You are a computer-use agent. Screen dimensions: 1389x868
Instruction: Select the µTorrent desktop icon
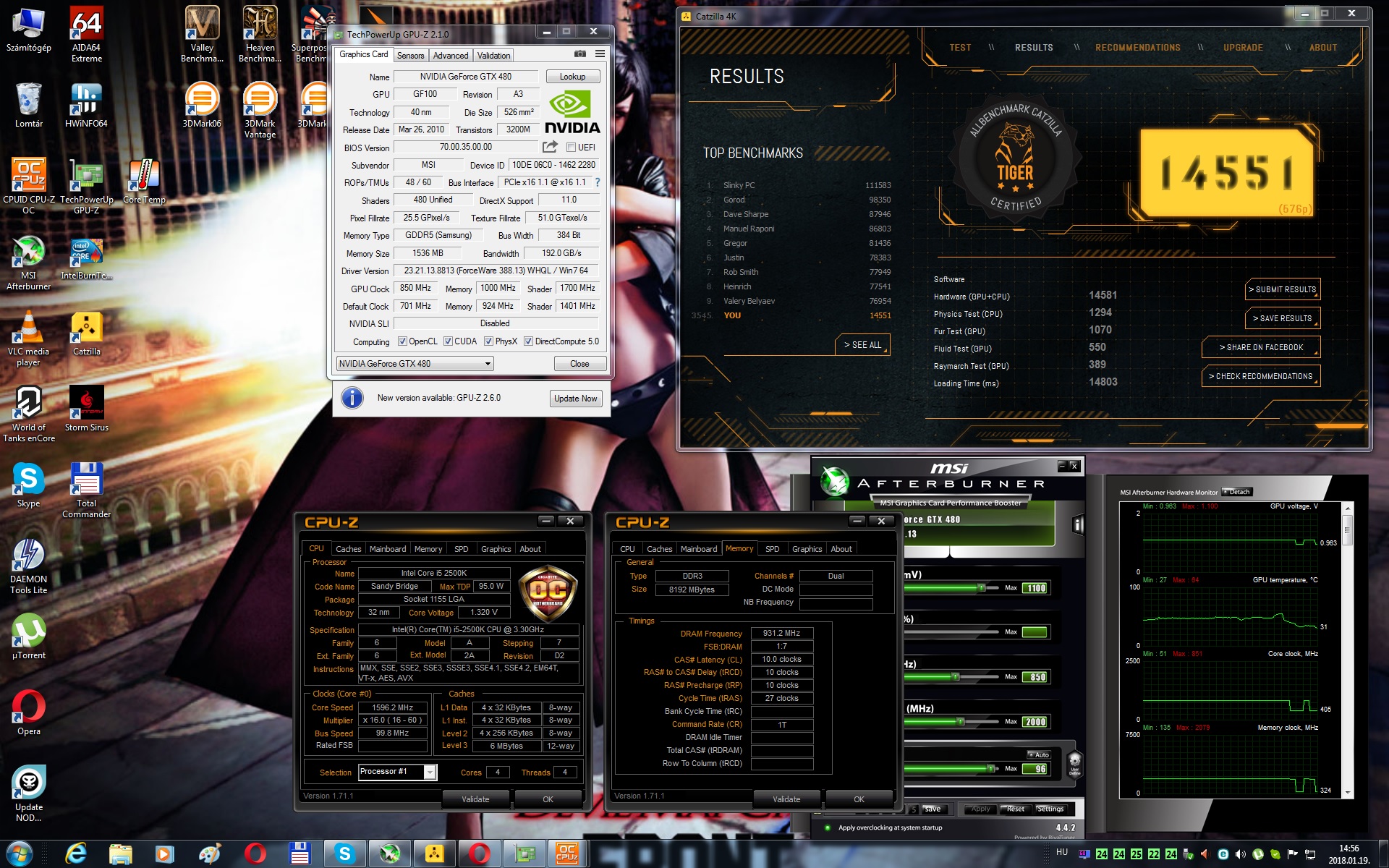28,637
